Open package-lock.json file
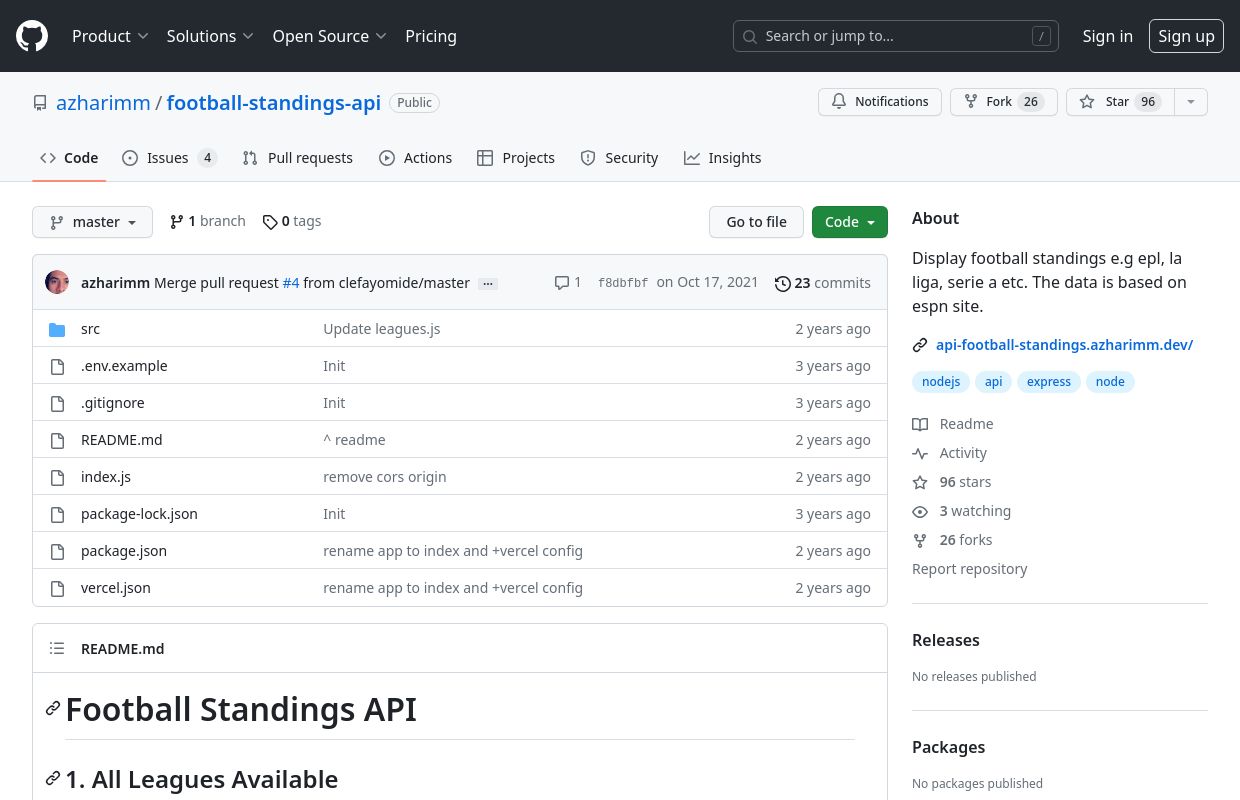The image size is (1240, 800). tap(139, 514)
